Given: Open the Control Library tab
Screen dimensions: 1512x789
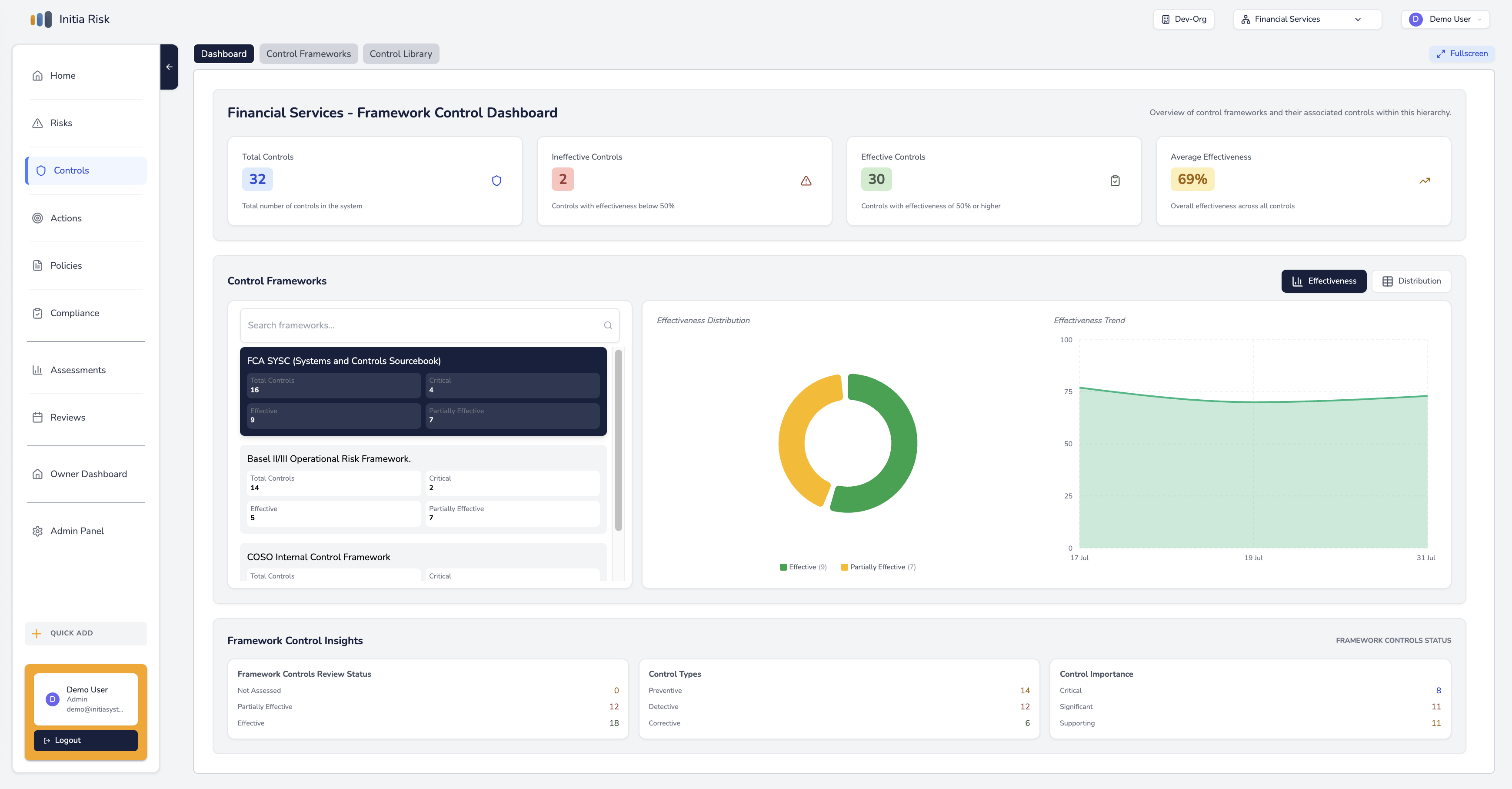Looking at the screenshot, I should (x=400, y=54).
